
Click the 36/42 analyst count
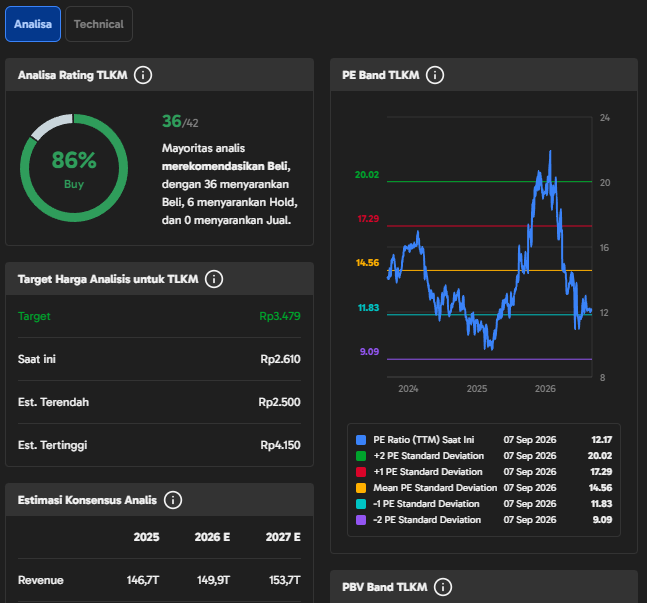point(180,121)
